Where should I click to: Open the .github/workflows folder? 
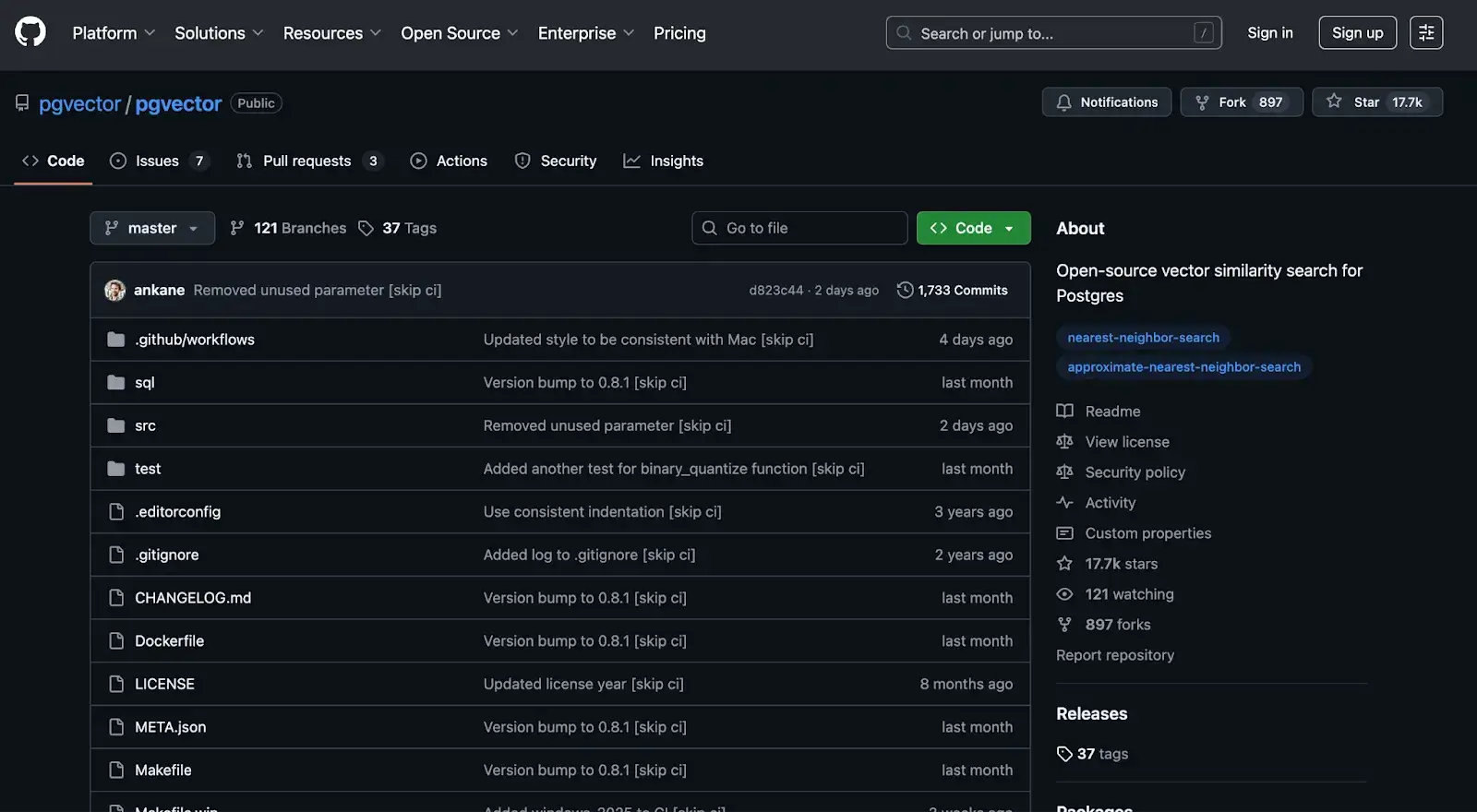(x=195, y=340)
